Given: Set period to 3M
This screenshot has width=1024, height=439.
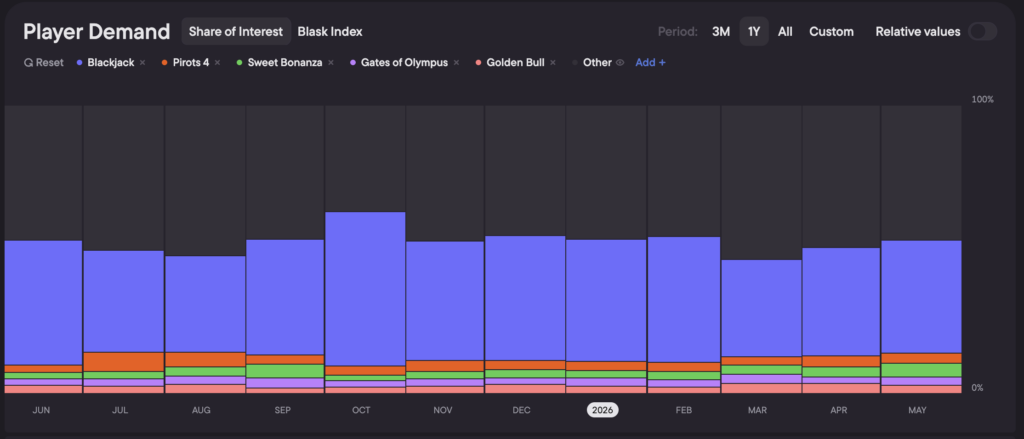Looking at the screenshot, I should tap(721, 31).
